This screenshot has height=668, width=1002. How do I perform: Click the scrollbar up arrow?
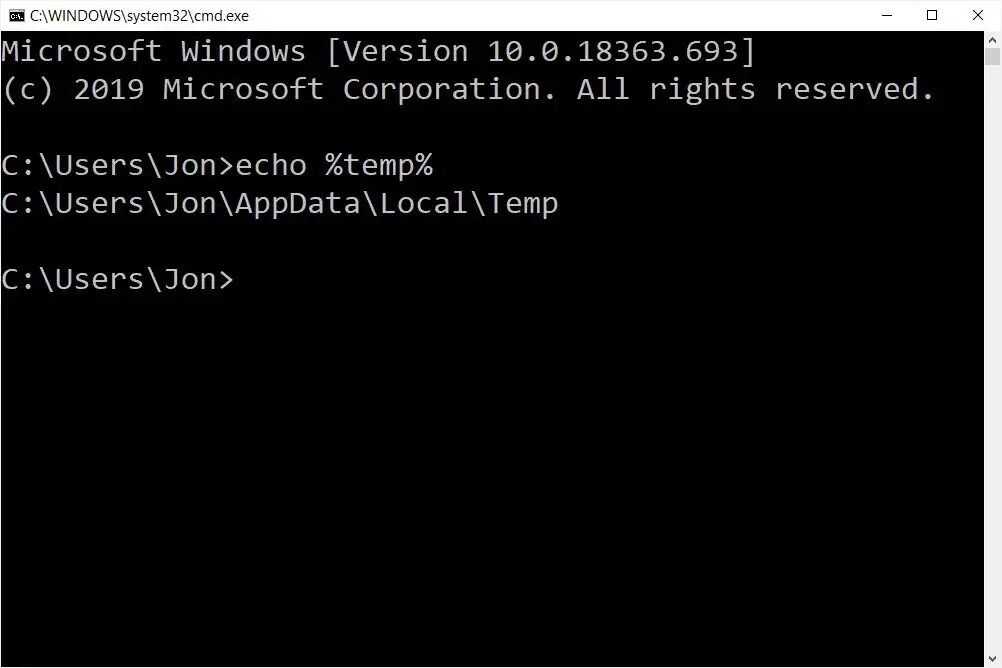[992, 40]
